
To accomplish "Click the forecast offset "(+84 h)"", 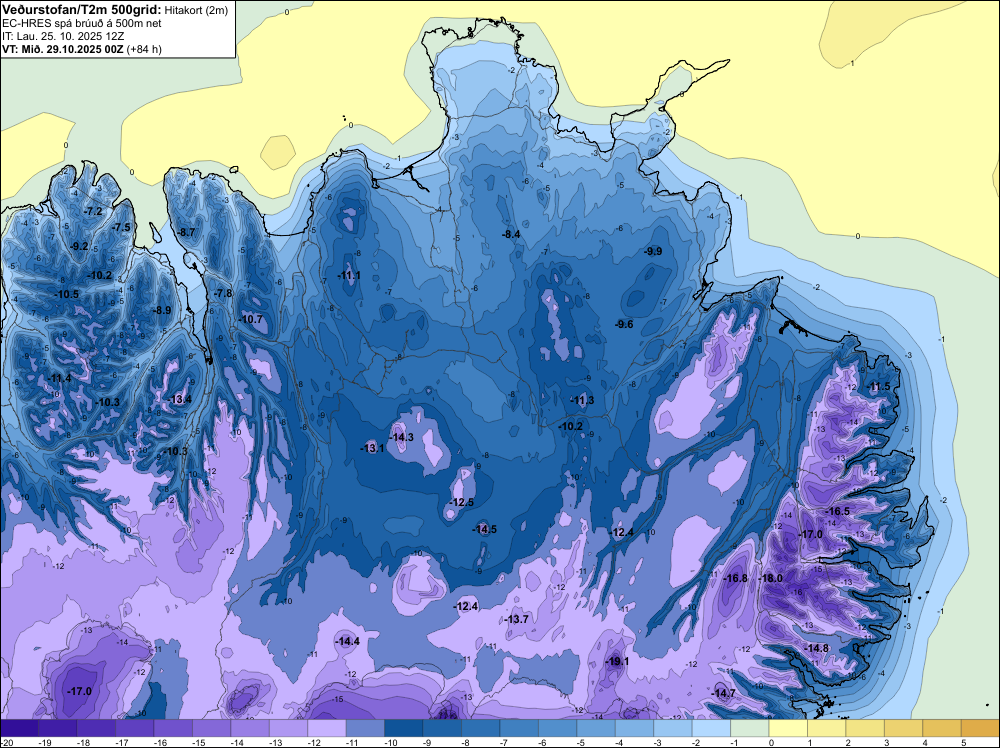I will point(144,49).
